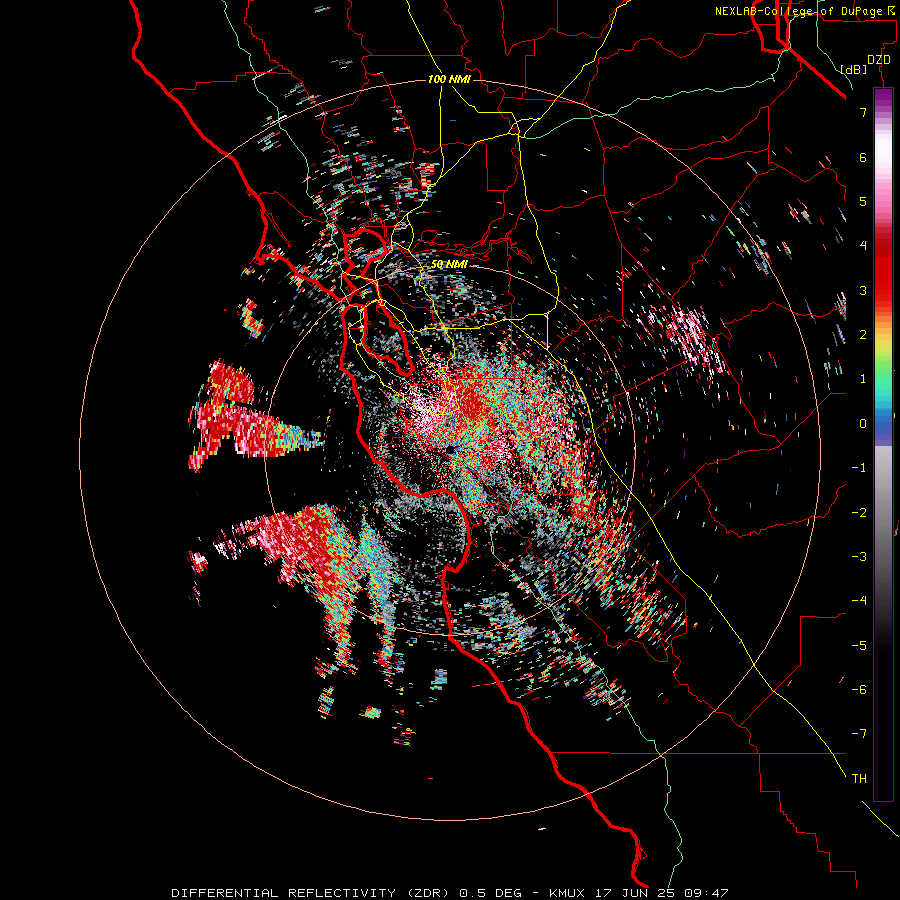This screenshot has height=900, width=900.
Task: Click the '-6' value on the color scale
Action: 859,690
